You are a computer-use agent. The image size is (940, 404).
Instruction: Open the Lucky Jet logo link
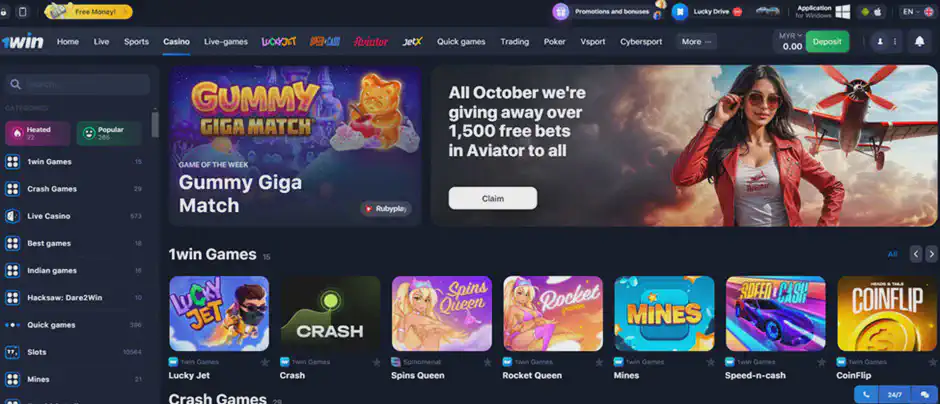point(279,42)
